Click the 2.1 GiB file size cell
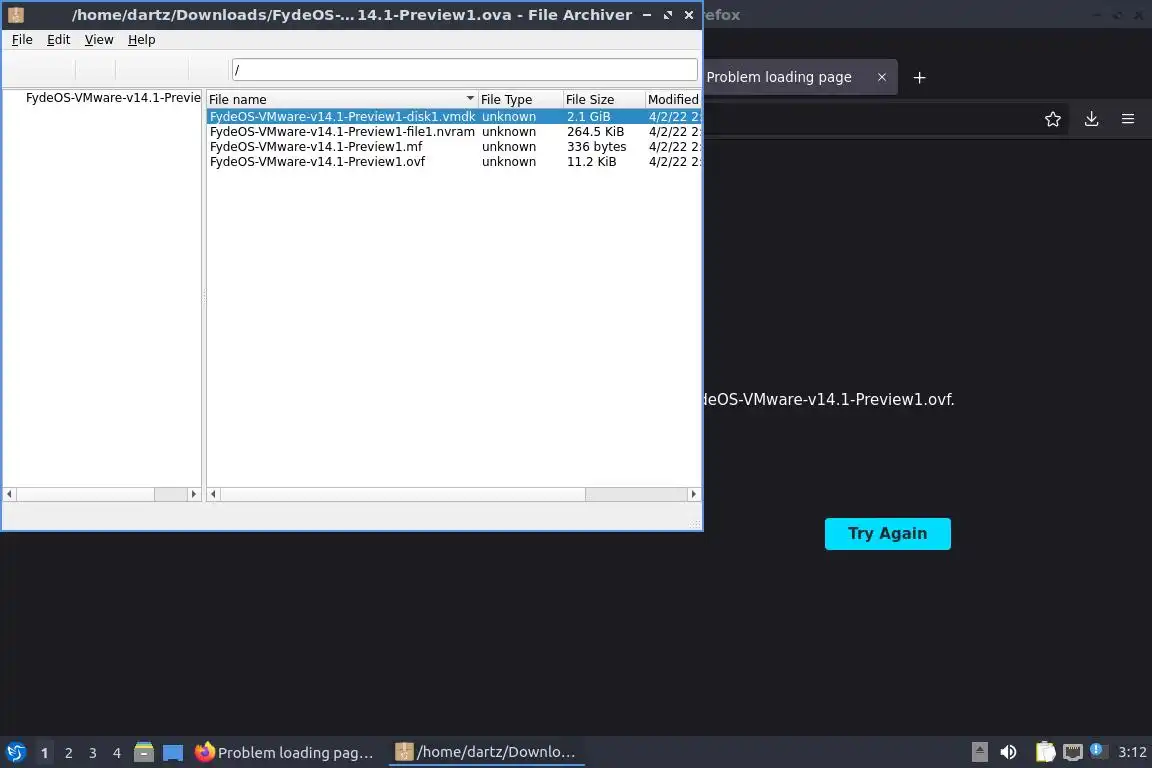The width and height of the screenshot is (1152, 768). (x=588, y=116)
